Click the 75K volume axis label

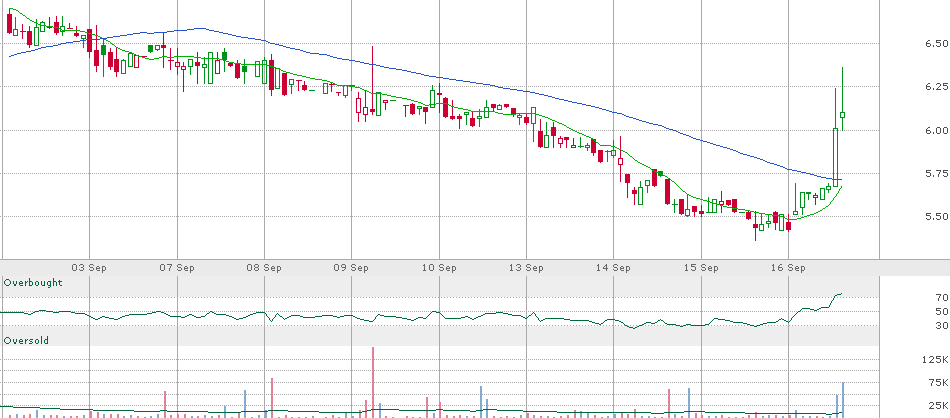coord(939,382)
